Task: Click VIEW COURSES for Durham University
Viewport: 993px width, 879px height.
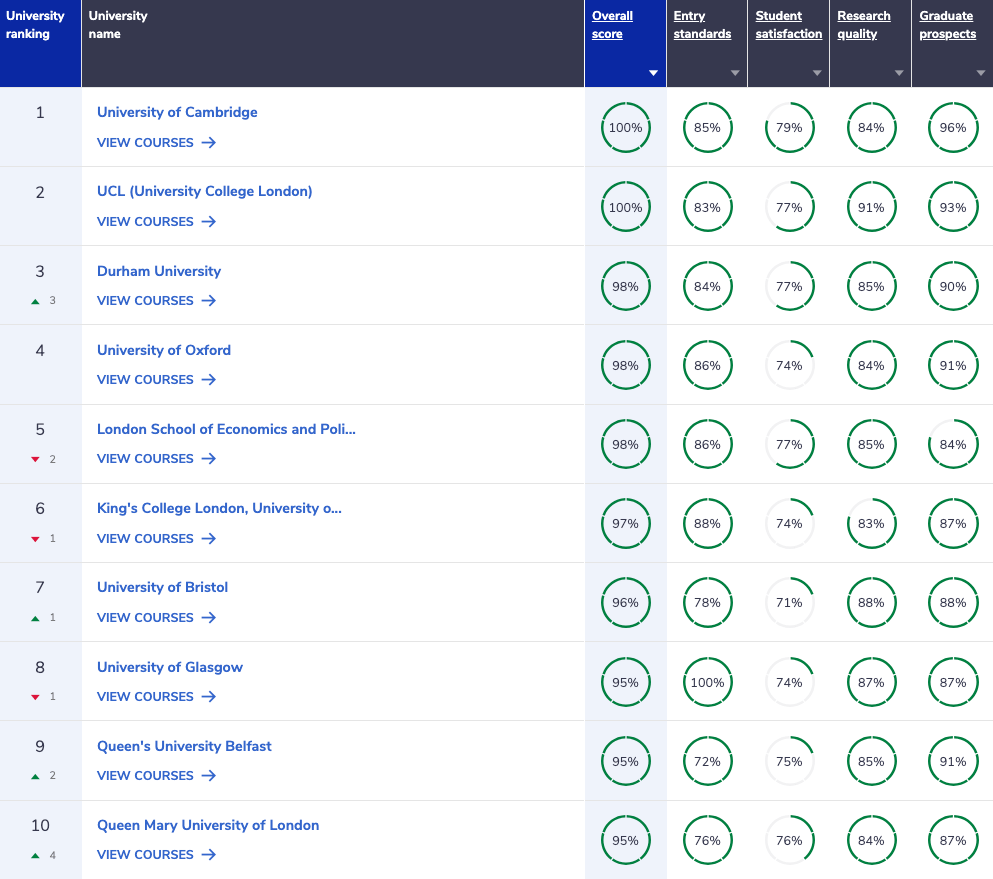Action: (x=147, y=300)
